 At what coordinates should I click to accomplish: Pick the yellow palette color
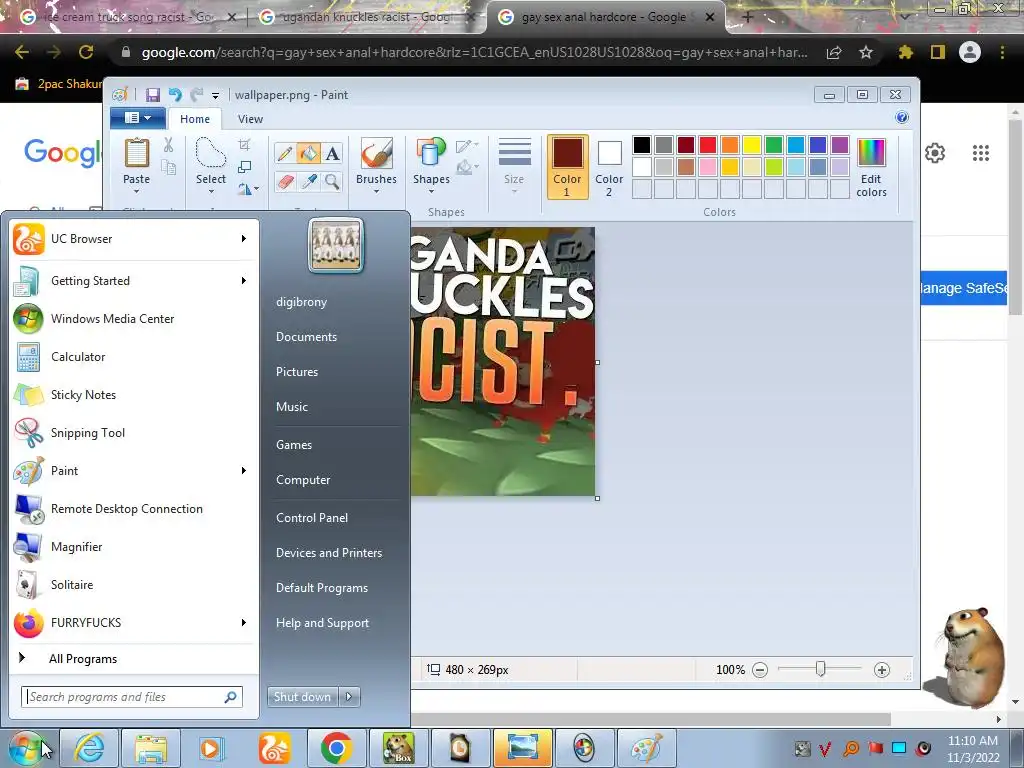(751, 145)
